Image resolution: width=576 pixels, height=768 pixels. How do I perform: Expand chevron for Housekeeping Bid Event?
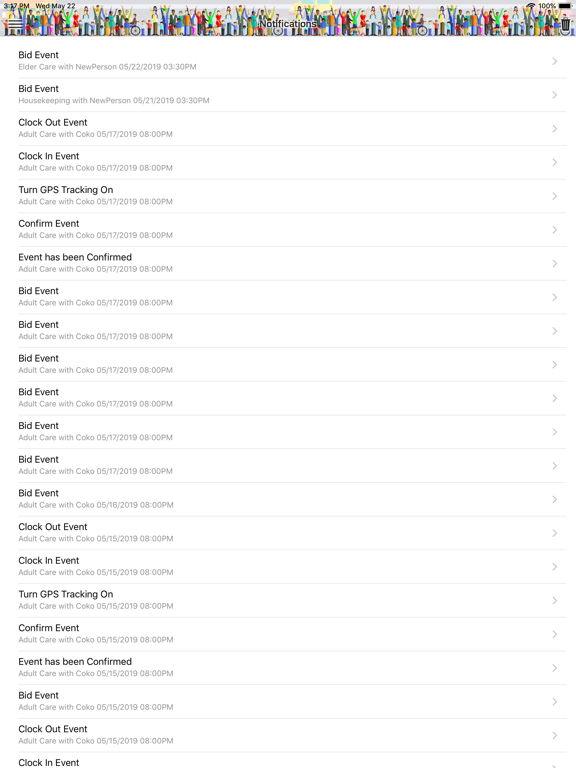pyautogui.click(x=554, y=95)
